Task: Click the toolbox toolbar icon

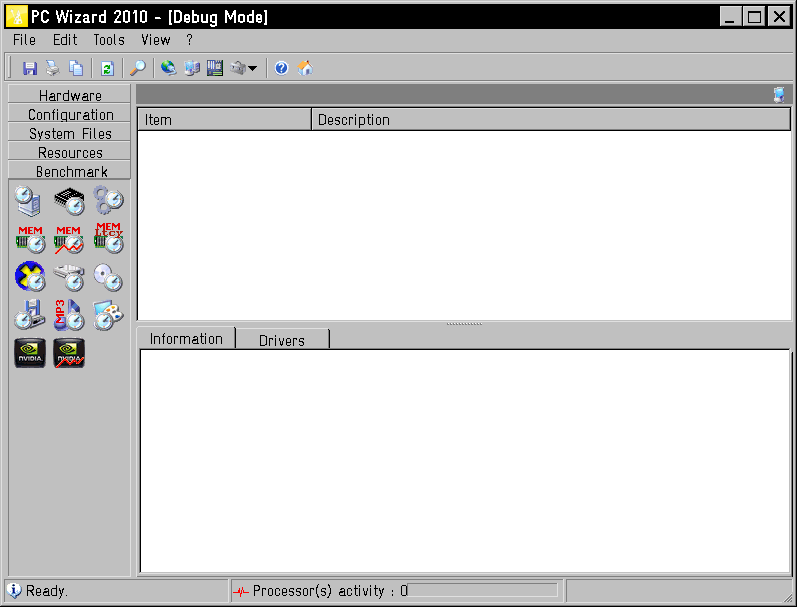Action: [238, 68]
